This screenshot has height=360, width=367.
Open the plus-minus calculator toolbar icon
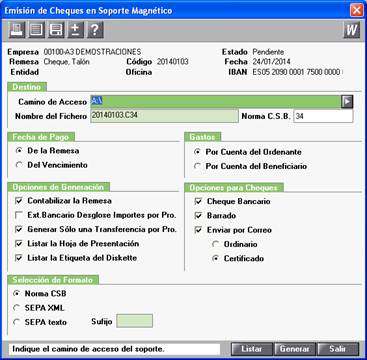[76, 30]
